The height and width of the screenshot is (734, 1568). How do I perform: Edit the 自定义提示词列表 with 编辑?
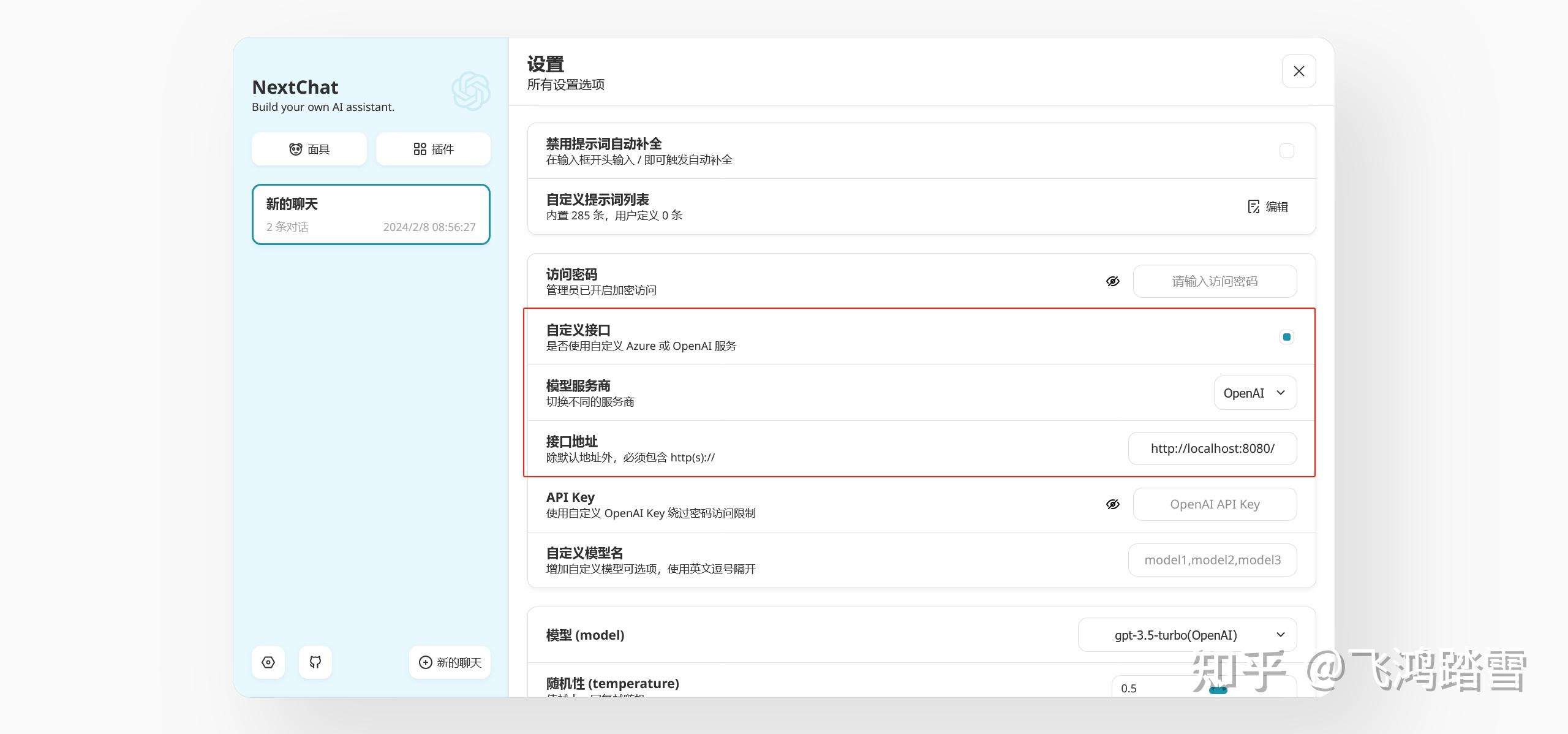click(1268, 206)
